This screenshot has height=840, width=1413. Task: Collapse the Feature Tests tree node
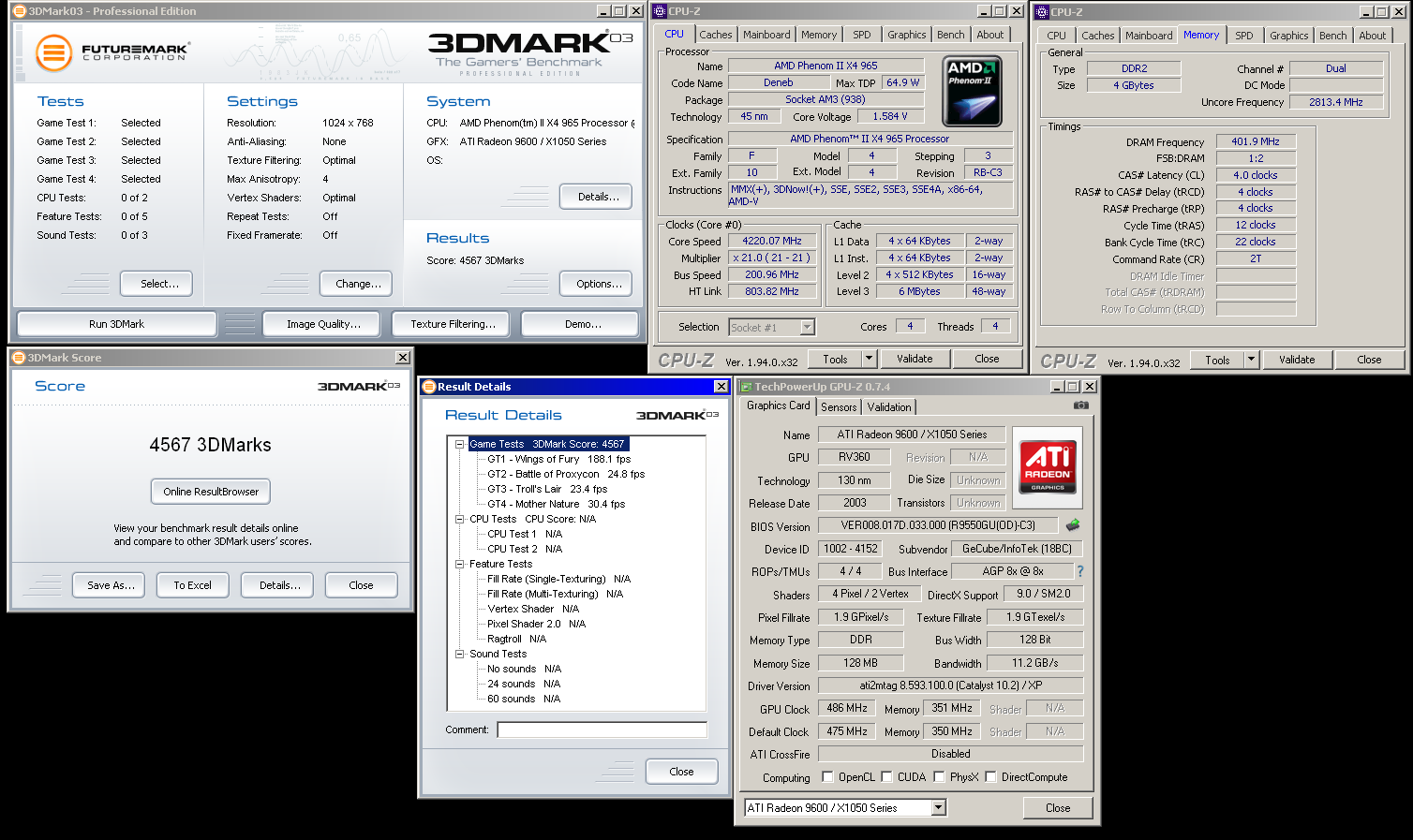[x=460, y=564]
